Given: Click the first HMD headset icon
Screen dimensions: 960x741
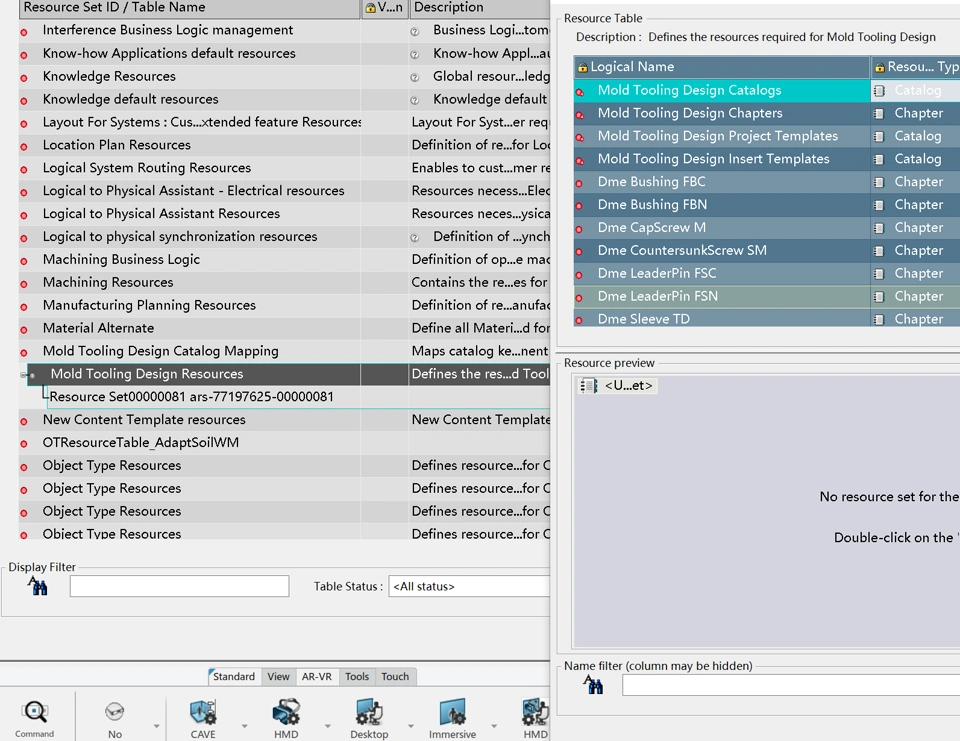Looking at the screenshot, I should pos(286,712).
